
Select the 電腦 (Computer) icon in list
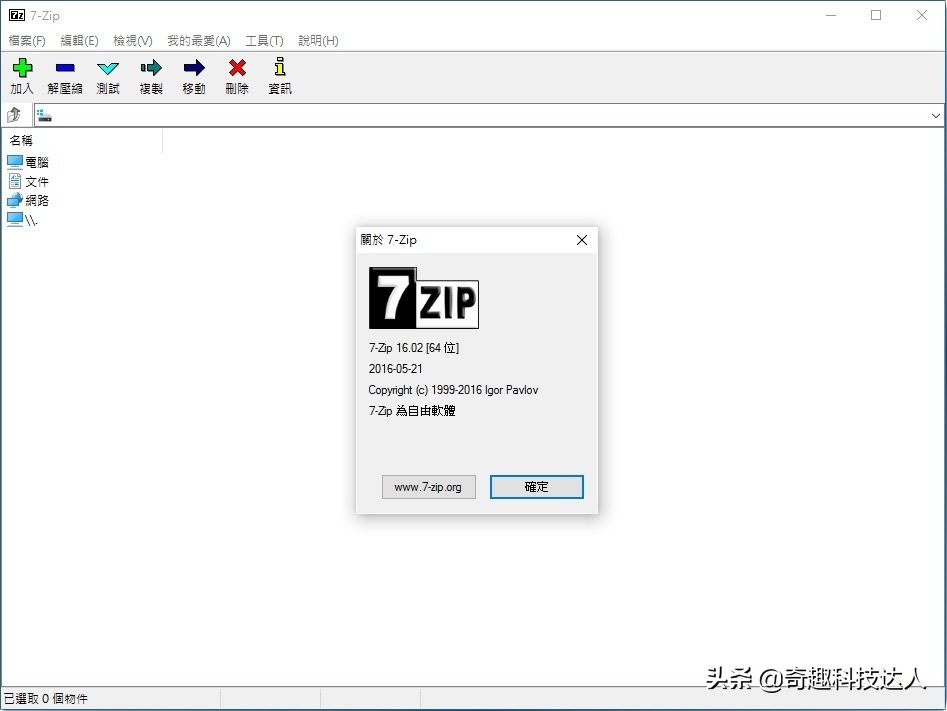(x=14, y=161)
